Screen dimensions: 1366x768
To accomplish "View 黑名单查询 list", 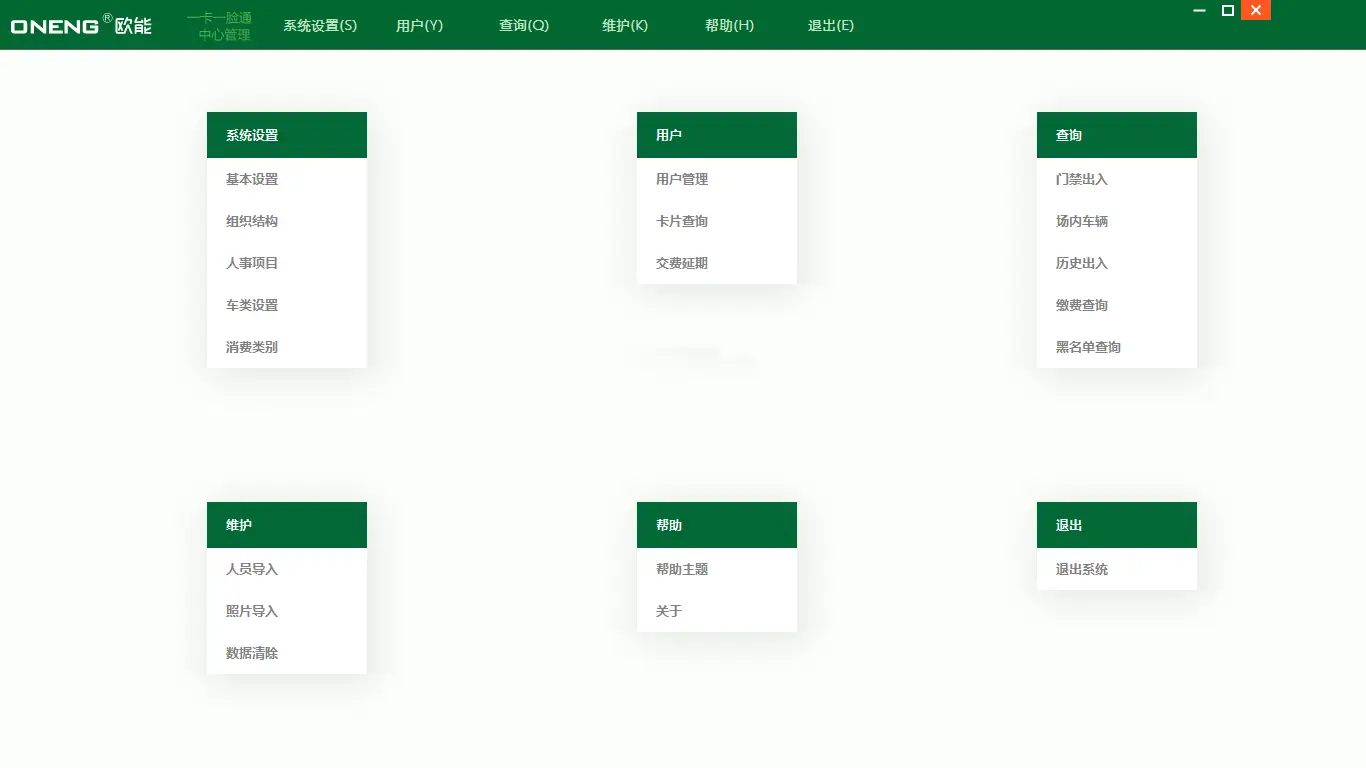I will 1088,348.
